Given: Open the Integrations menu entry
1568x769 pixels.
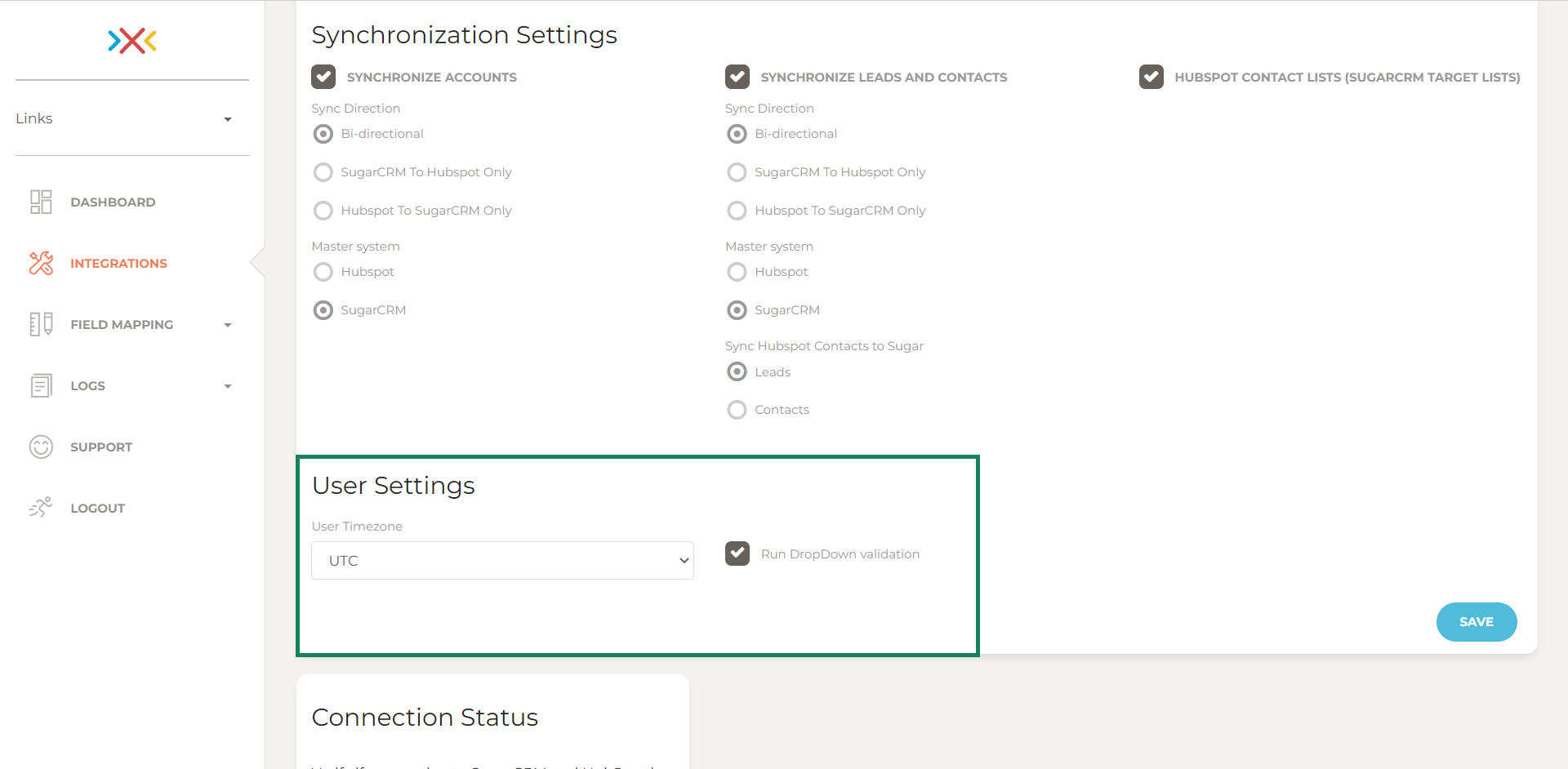Looking at the screenshot, I should [118, 263].
